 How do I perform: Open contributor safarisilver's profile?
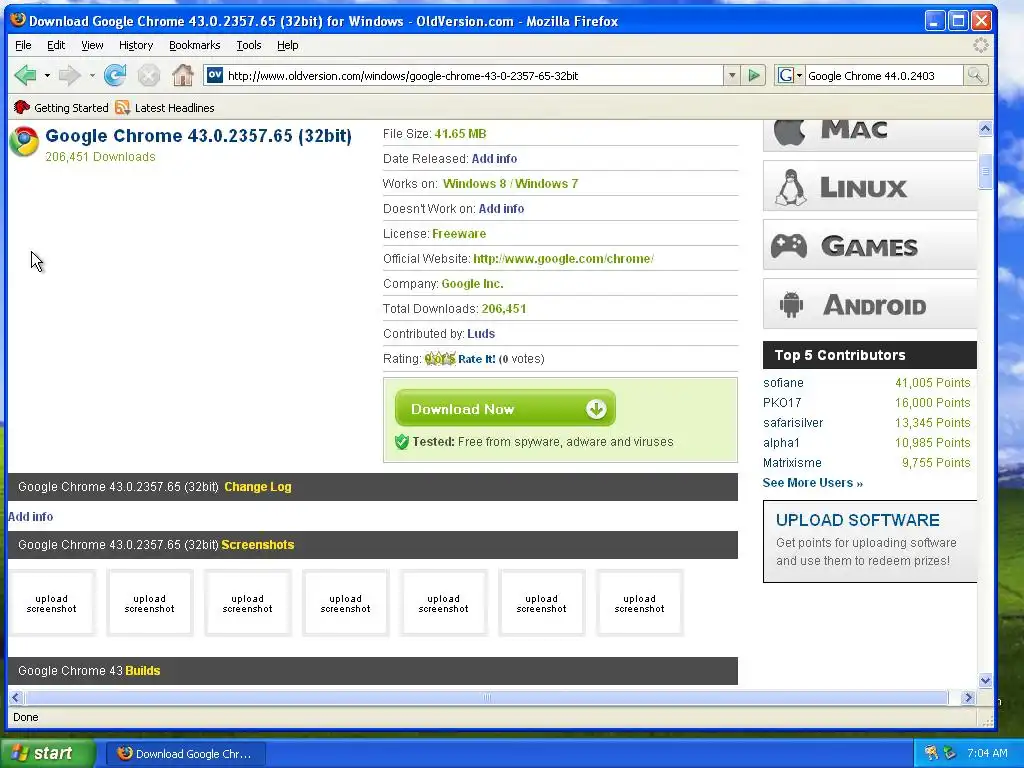[793, 423]
